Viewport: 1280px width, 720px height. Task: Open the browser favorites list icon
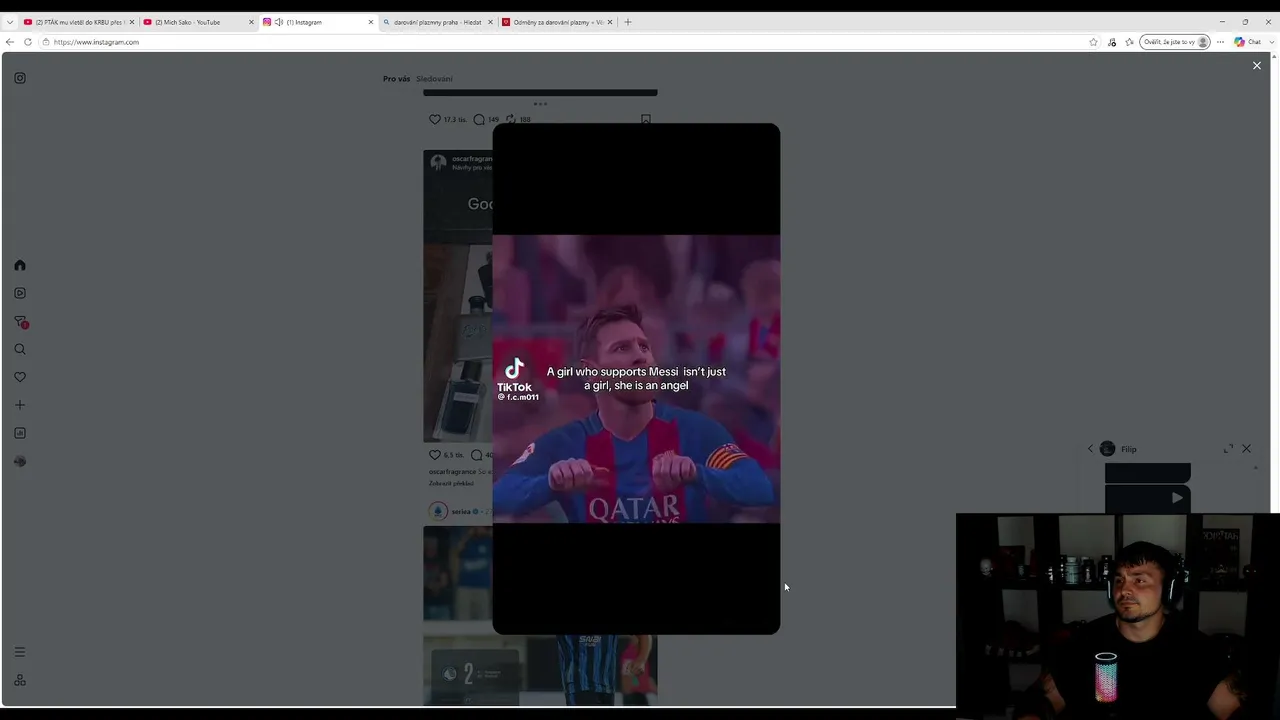click(1130, 42)
